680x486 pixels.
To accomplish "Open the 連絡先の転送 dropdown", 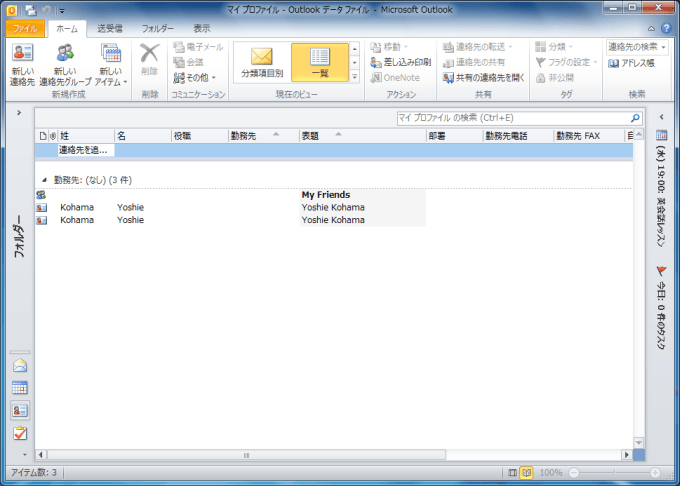I will (x=477, y=46).
